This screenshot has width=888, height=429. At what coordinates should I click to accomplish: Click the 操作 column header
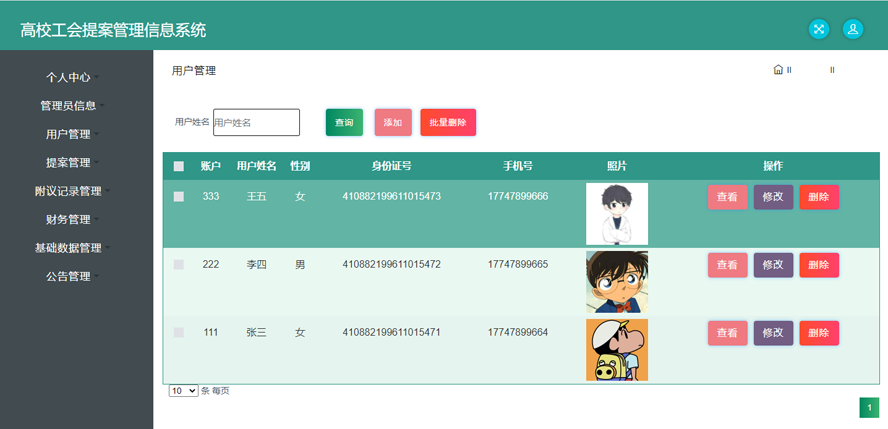pyautogui.click(x=773, y=166)
